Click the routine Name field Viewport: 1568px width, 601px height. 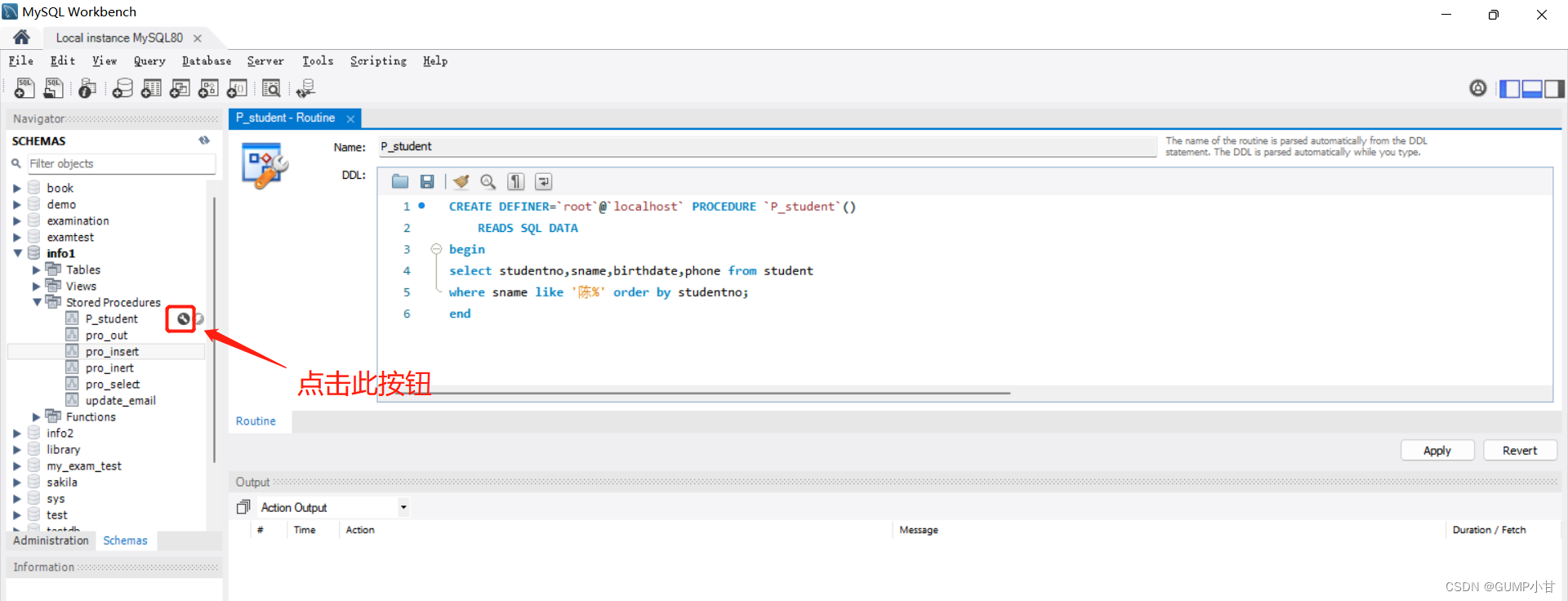pyautogui.click(x=767, y=146)
